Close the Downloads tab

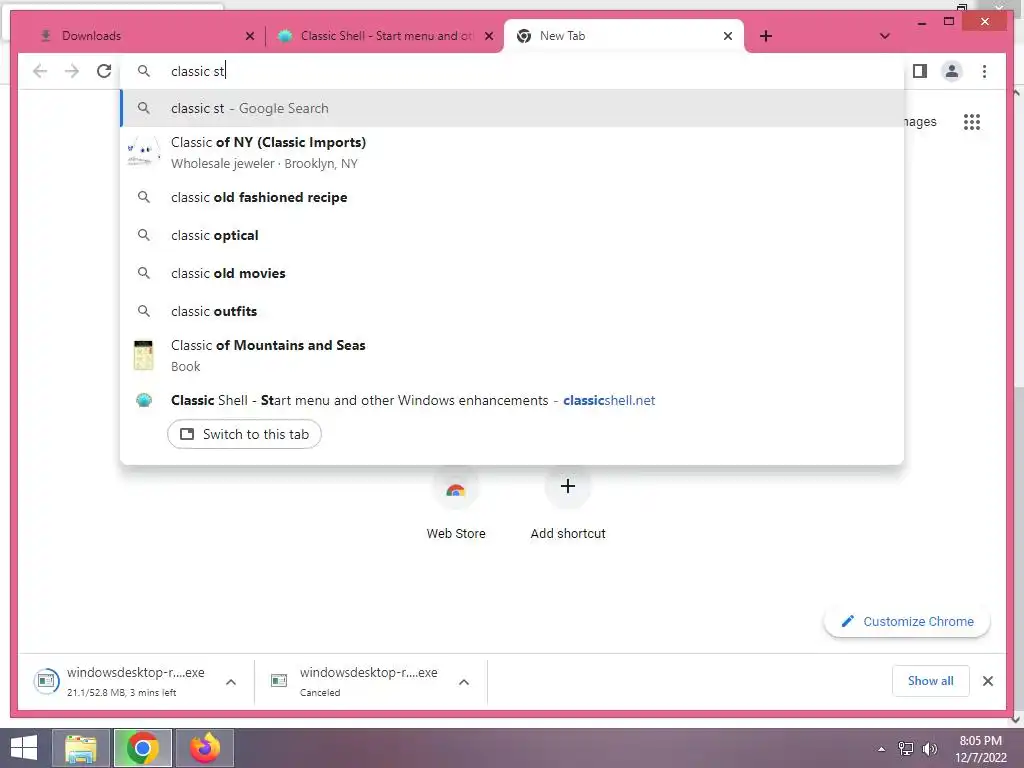pos(249,36)
